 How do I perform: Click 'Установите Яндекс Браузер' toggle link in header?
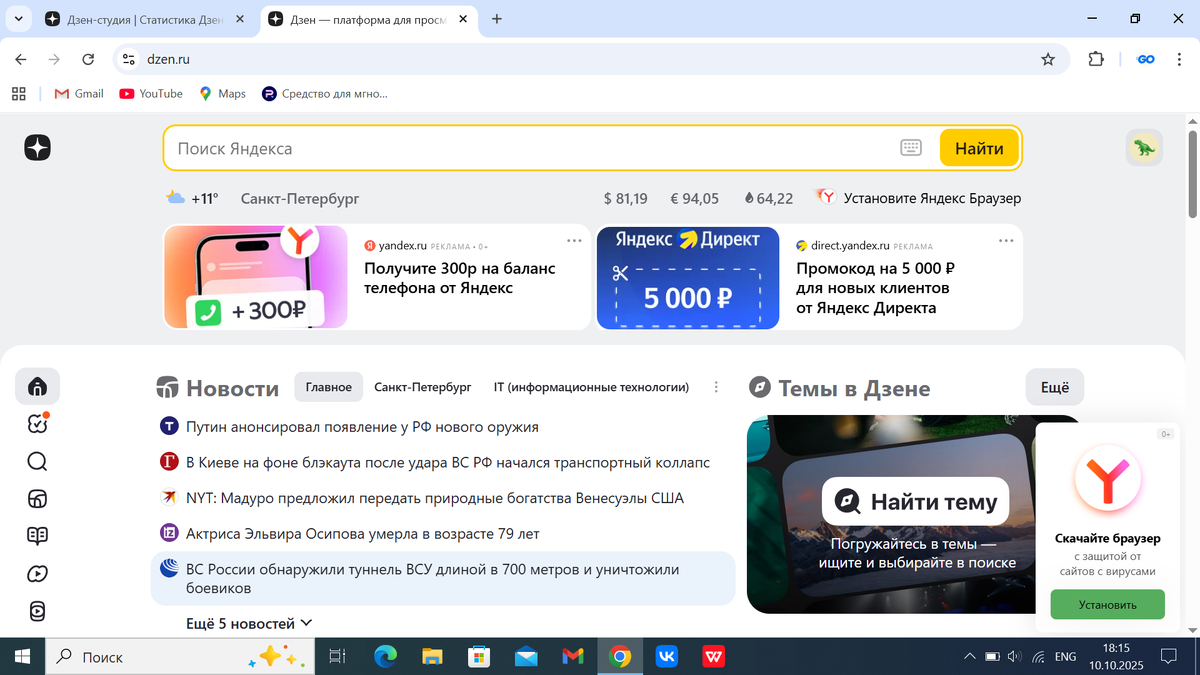(x=934, y=197)
